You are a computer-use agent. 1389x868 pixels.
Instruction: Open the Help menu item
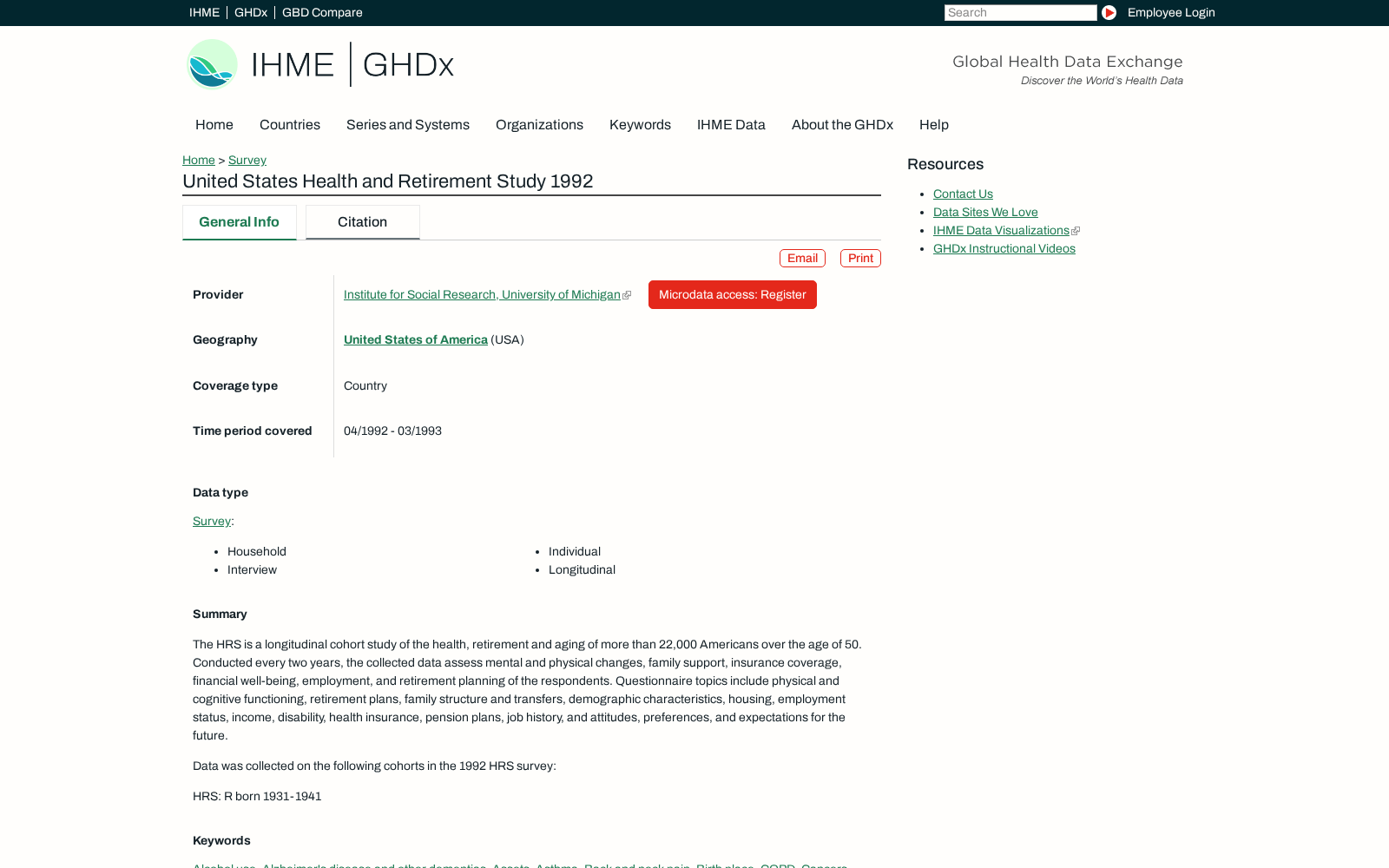pyautogui.click(x=934, y=125)
